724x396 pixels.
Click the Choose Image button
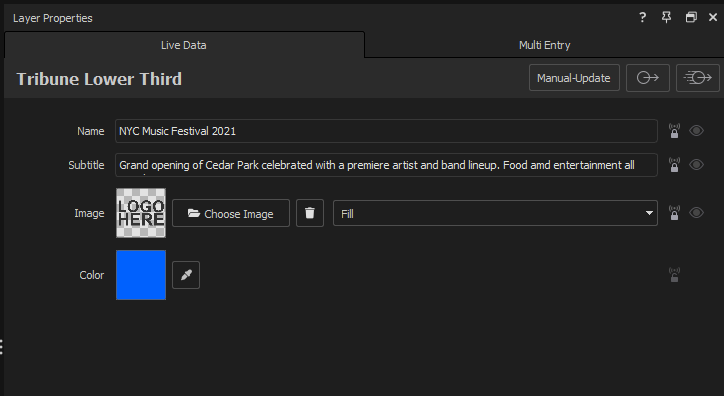[x=231, y=213]
